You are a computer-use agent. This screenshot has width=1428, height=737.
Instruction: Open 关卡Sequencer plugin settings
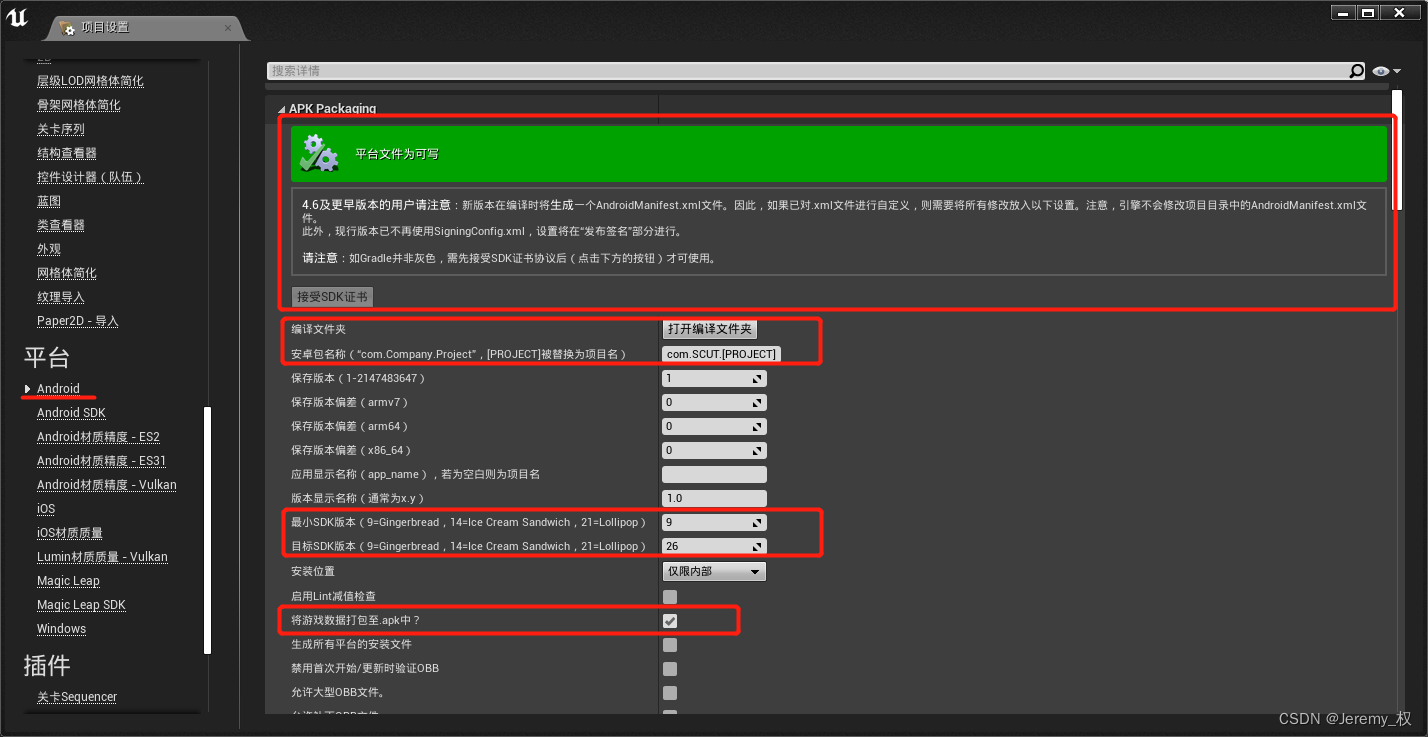pos(77,697)
